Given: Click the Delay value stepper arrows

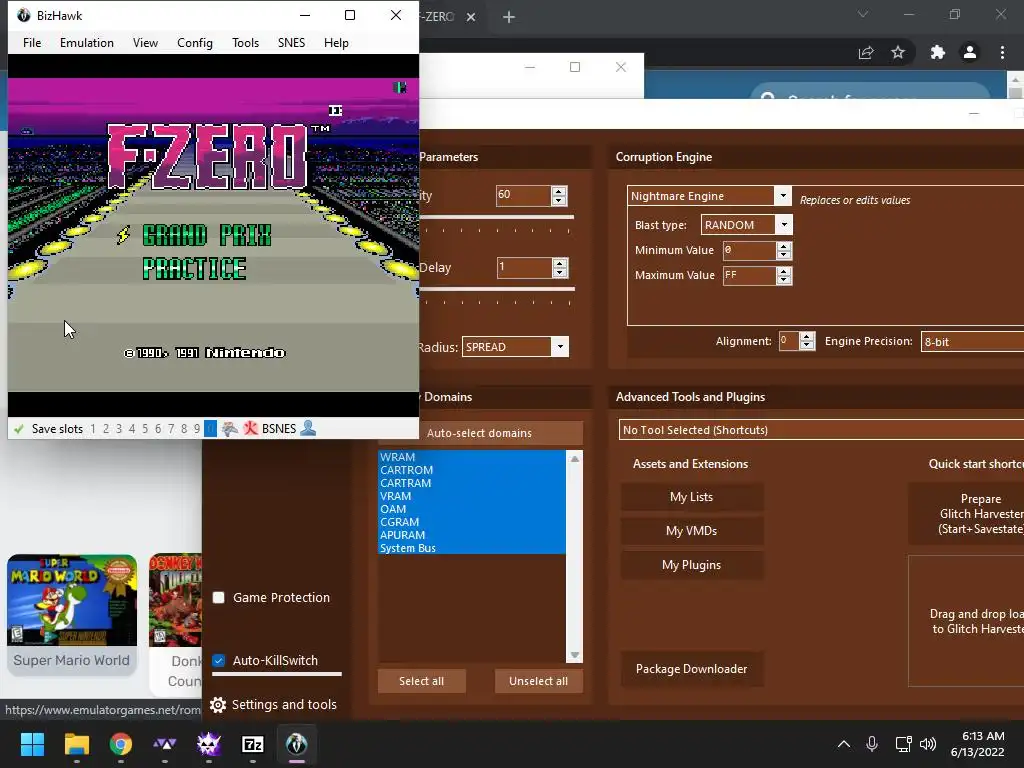Looking at the screenshot, I should (x=560, y=267).
